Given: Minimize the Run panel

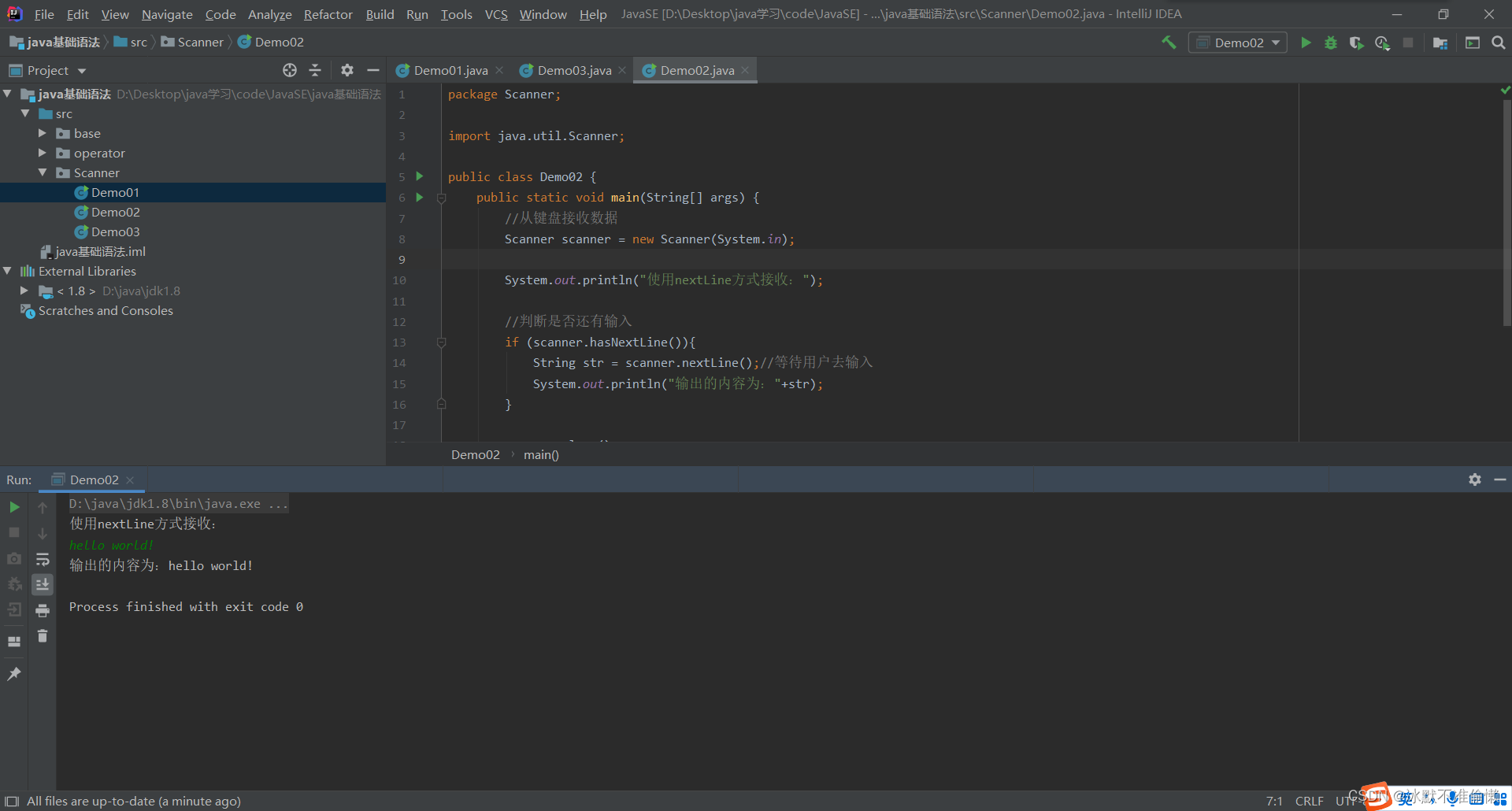Looking at the screenshot, I should coord(1500,480).
